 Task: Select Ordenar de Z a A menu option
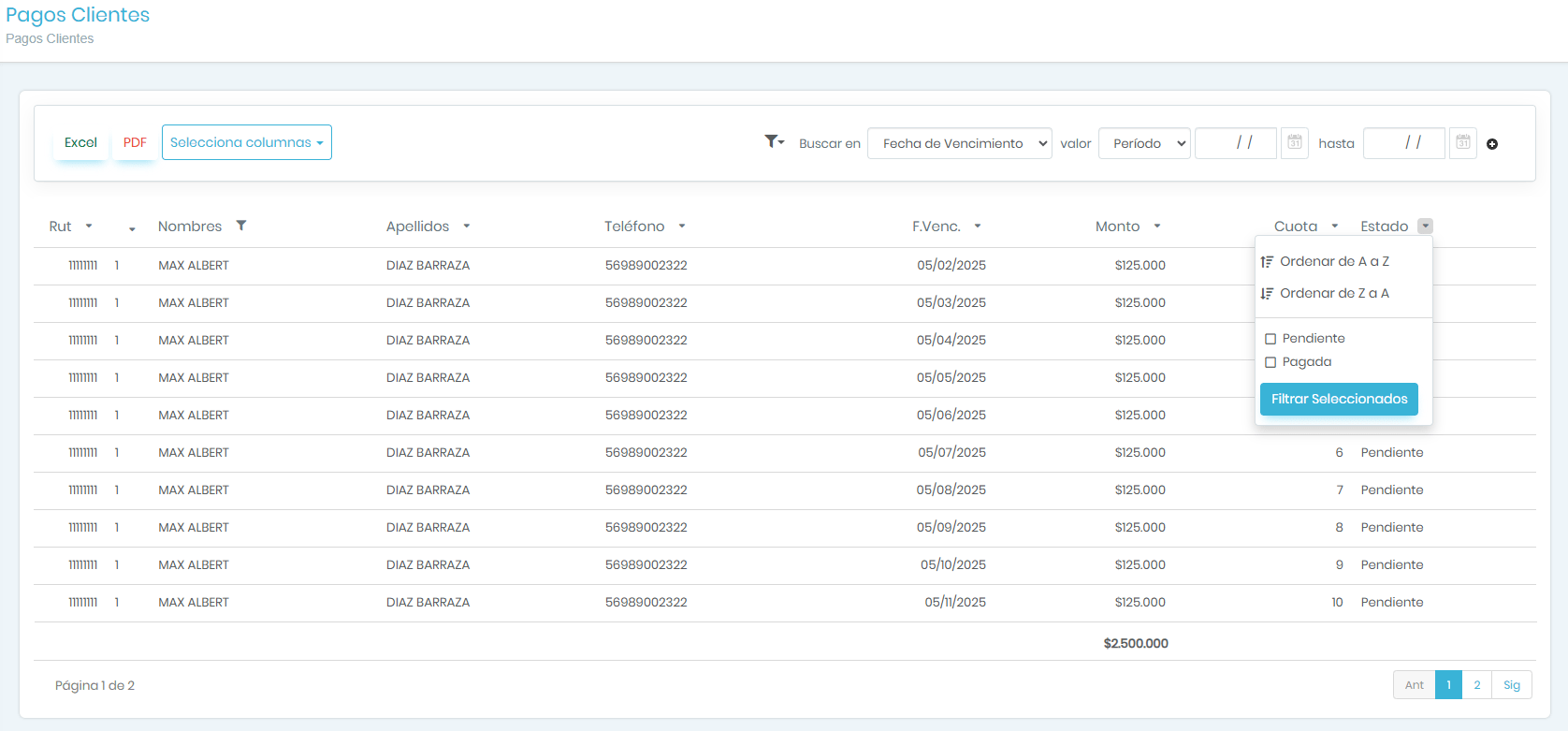[x=1334, y=294]
